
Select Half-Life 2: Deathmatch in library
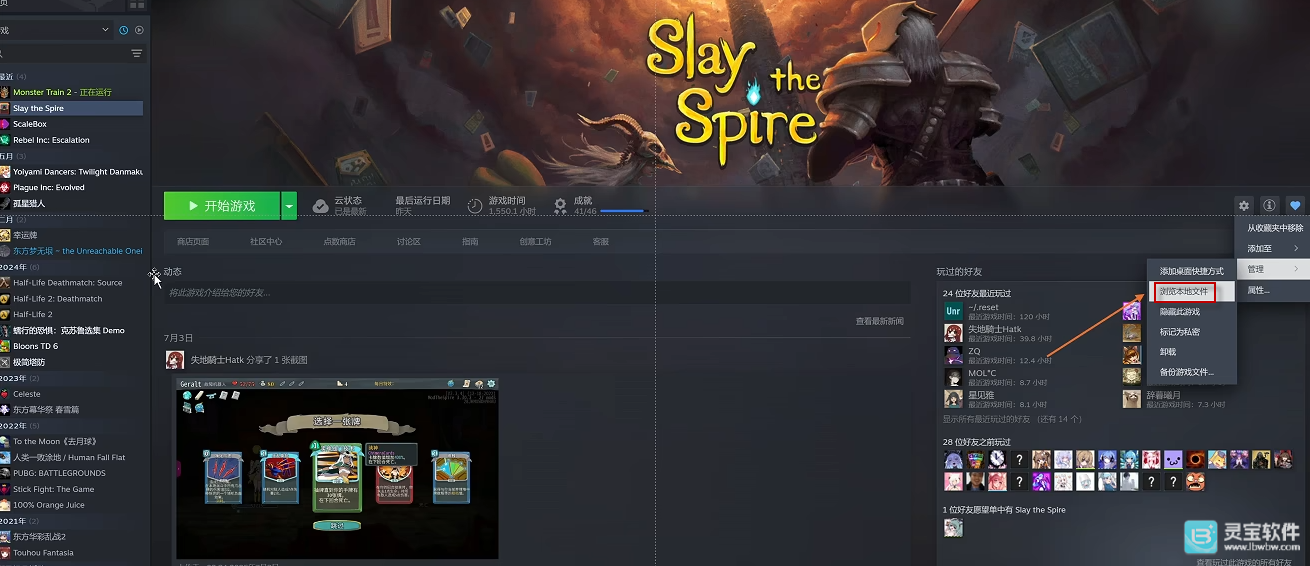point(72,298)
